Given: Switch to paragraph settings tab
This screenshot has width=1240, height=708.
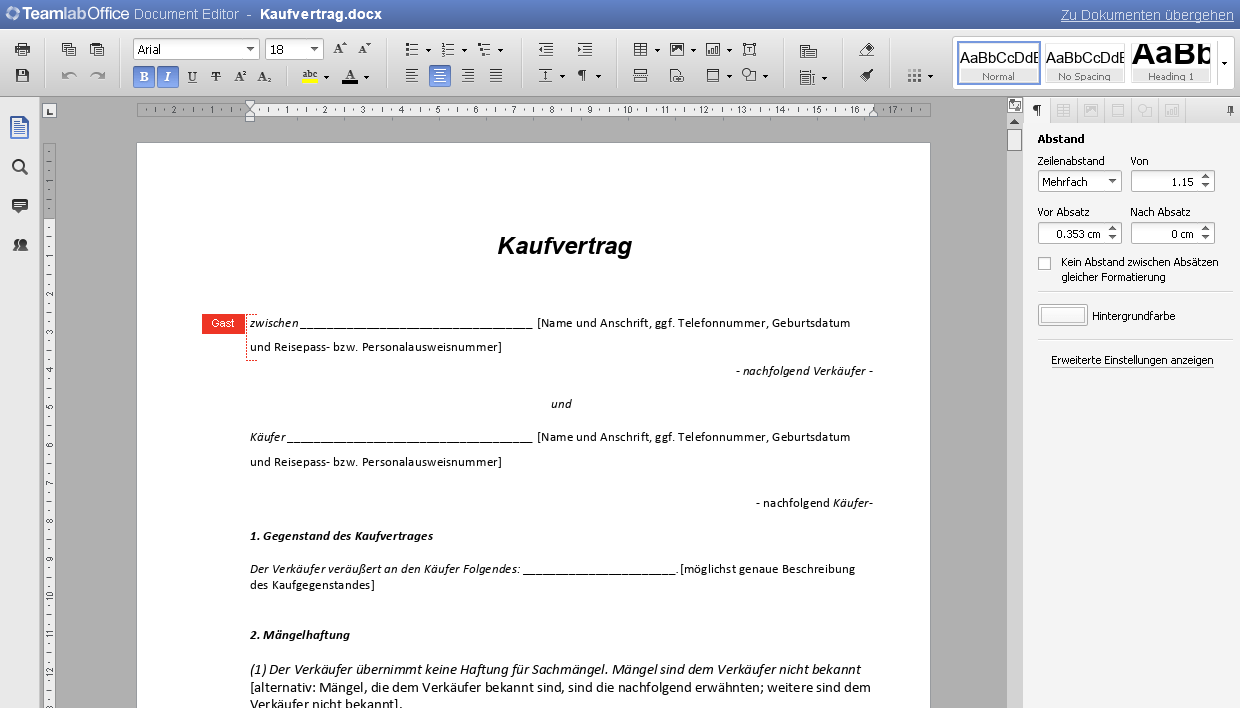Looking at the screenshot, I should [x=1037, y=110].
